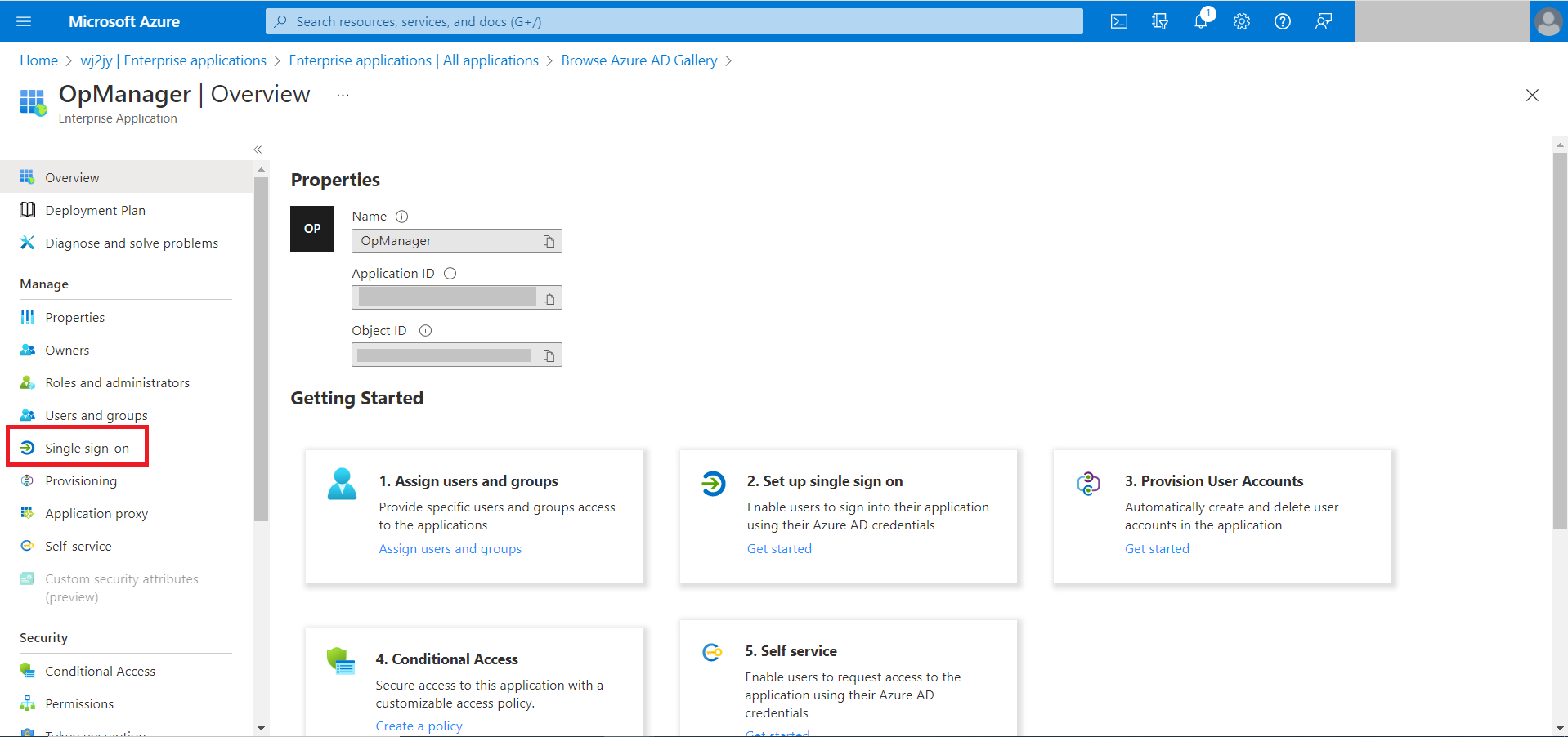Viewport: 1568px width, 737px height.
Task: Open the Directories and subscriptions filter icon
Action: tap(1160, 21)
